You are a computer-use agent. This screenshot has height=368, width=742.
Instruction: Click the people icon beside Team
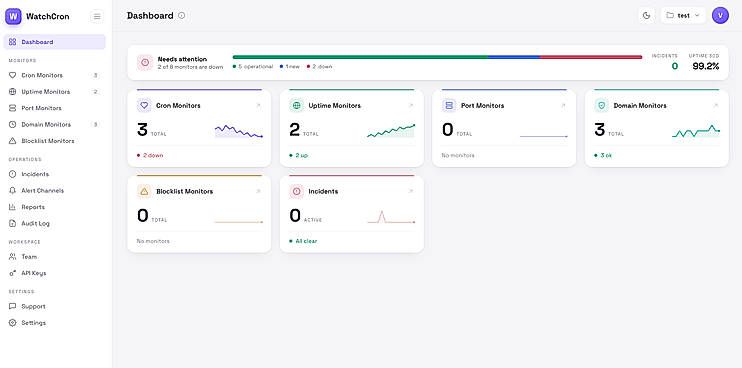13,256
